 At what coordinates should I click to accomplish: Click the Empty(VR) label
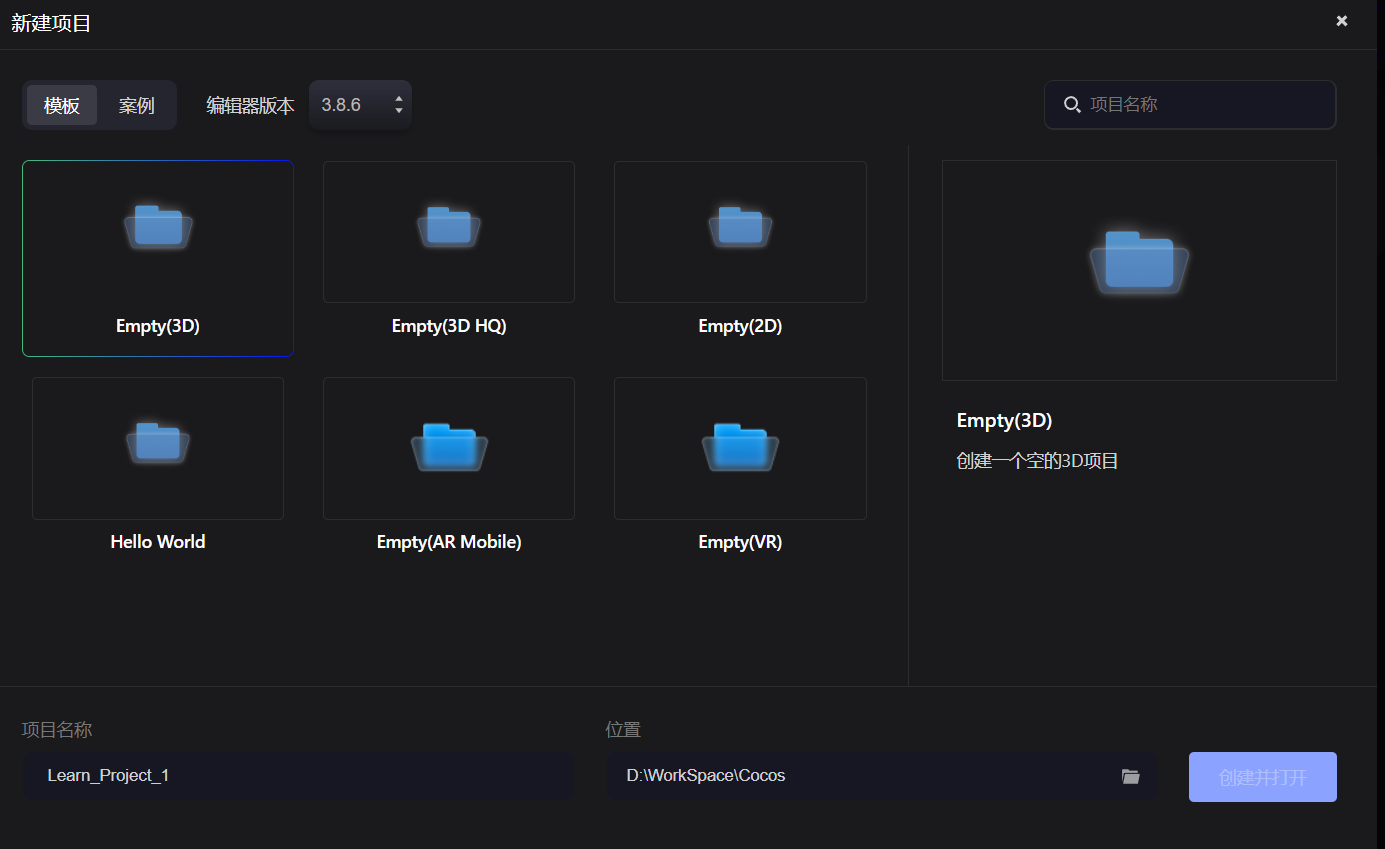click(740, 542)
